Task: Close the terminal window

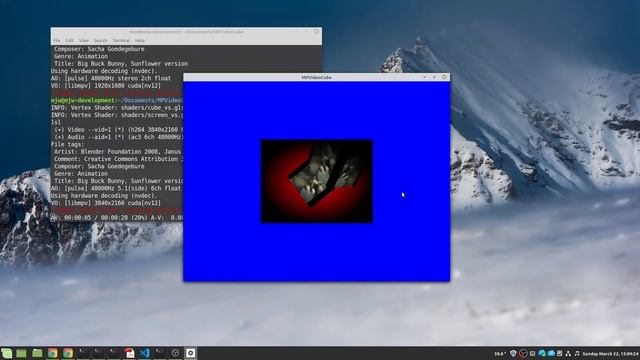Action: point(316,31)
